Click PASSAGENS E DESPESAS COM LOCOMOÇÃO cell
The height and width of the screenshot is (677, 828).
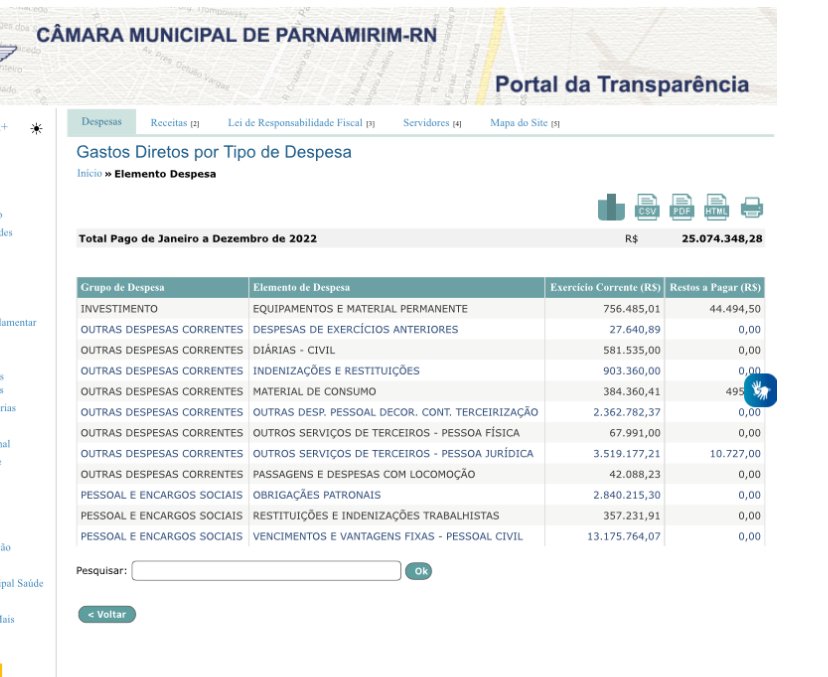pos(364,474)
